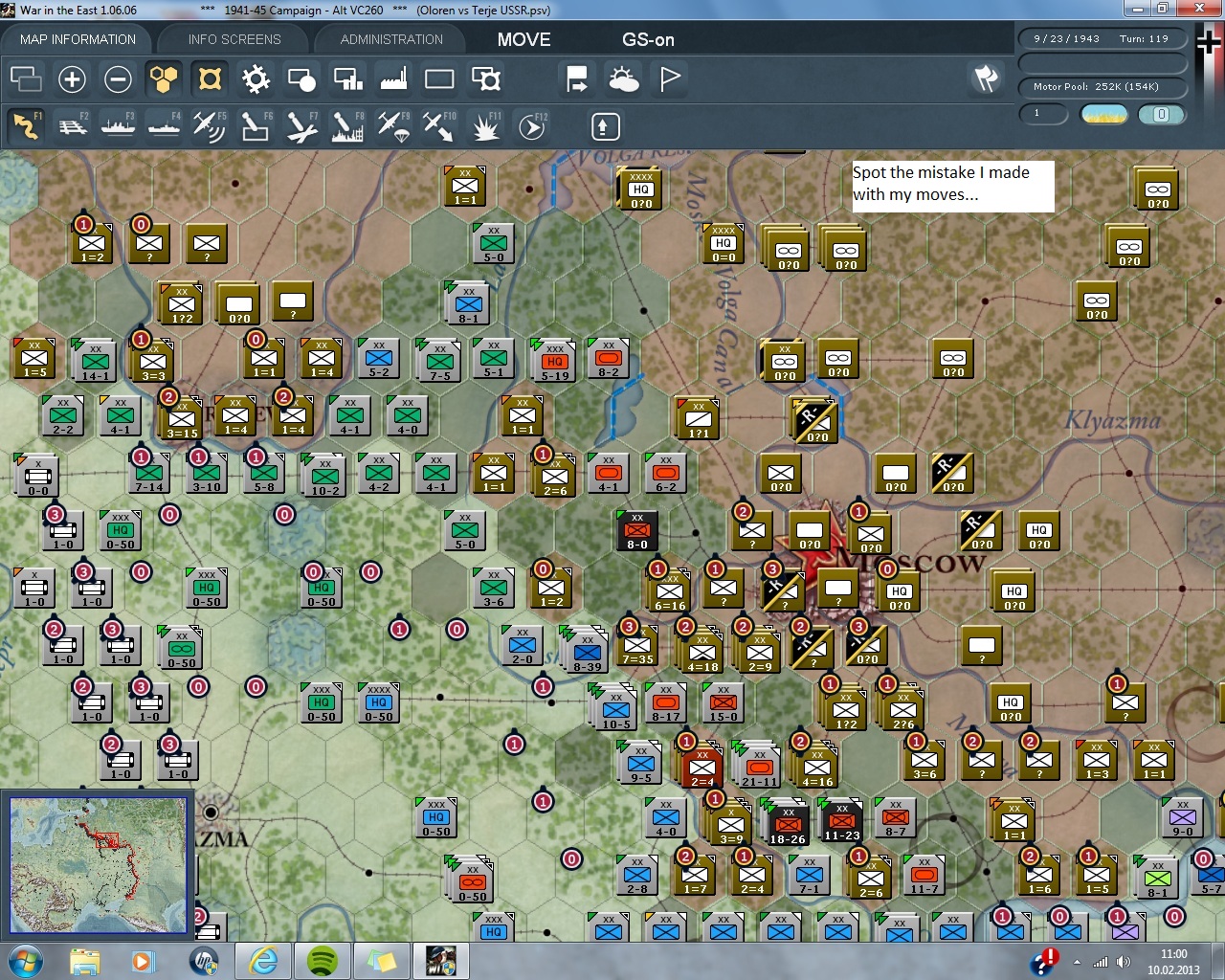Click the overlapping squares with gear icon
1225x980 pixels.
486,79
